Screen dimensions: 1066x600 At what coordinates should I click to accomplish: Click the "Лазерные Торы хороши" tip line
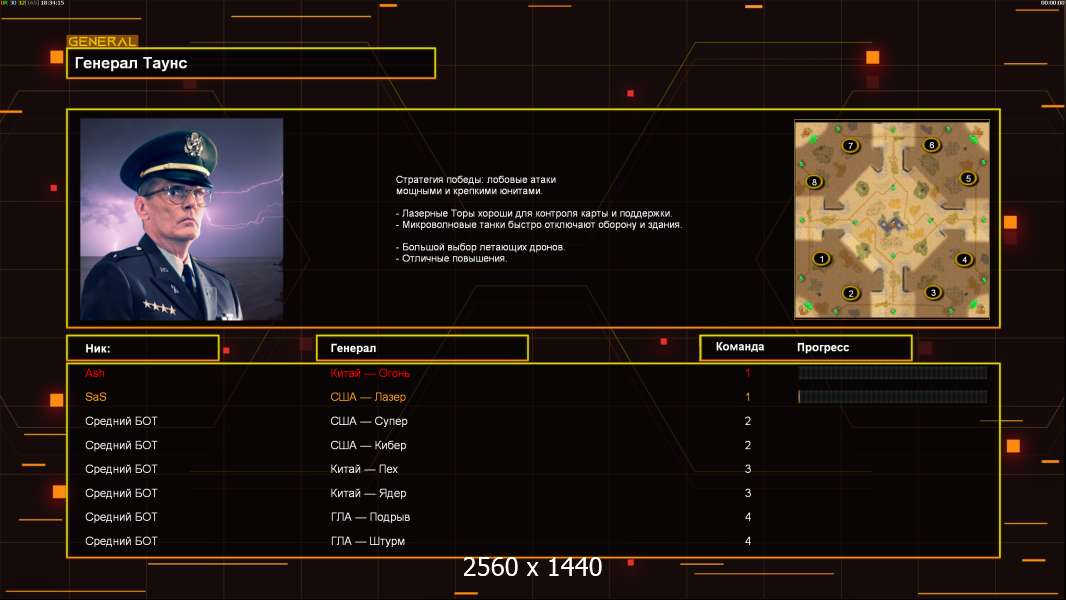pyautogui.click(x=534, y=213)
